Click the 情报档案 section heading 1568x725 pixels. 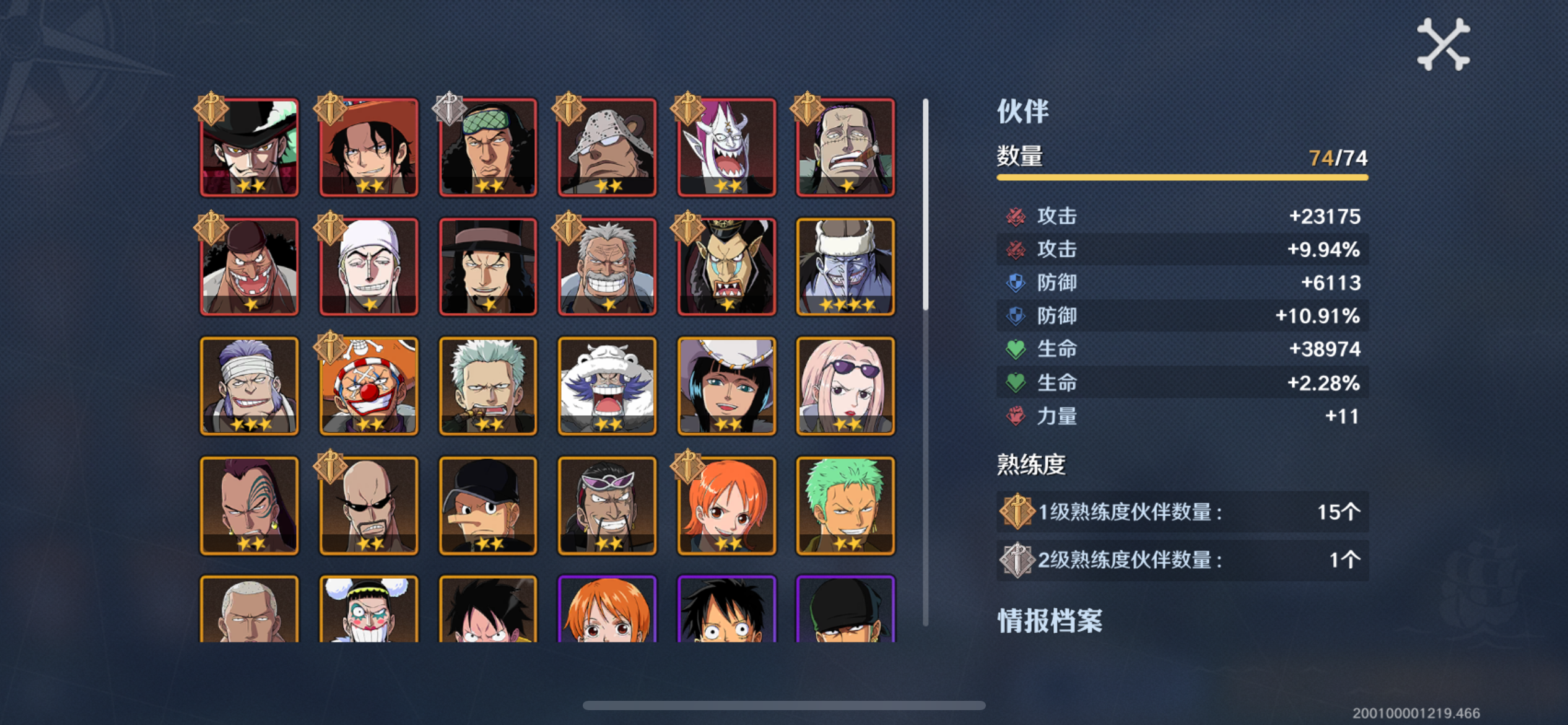1050,621
